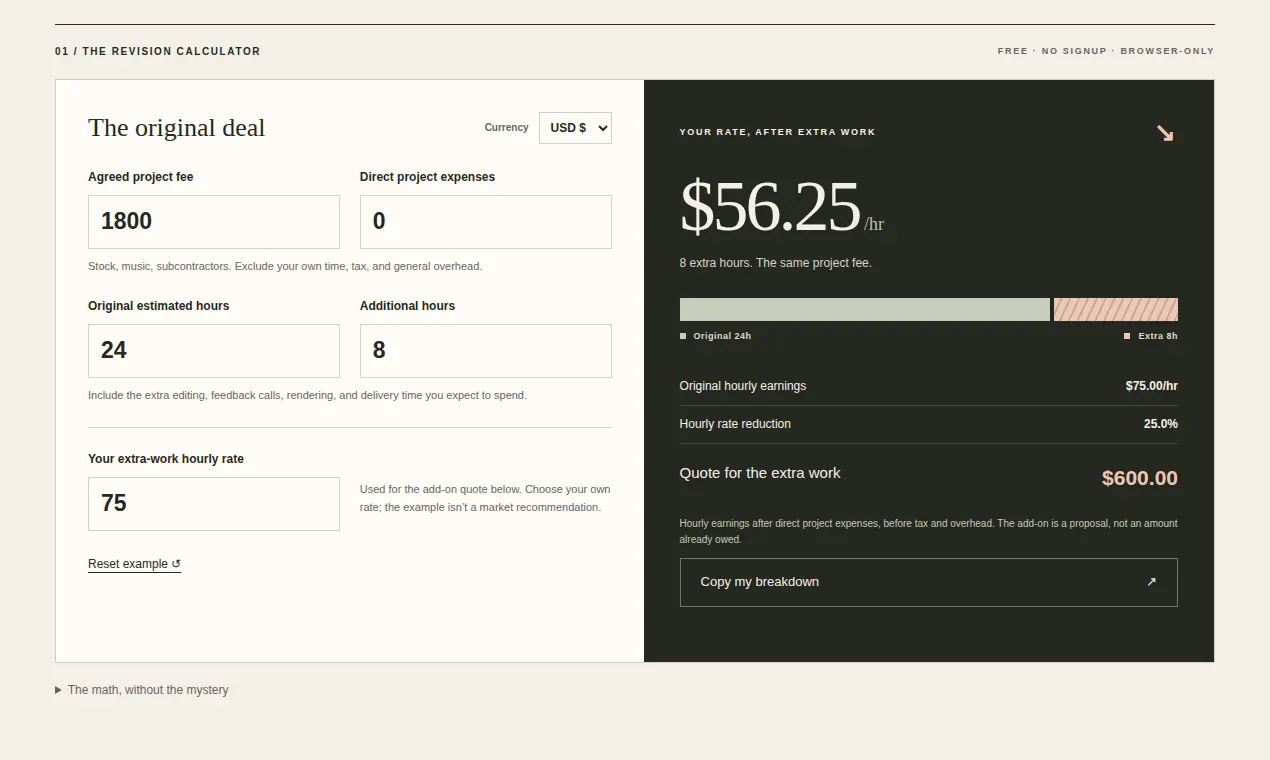Click the Copy my breakdown button

928,582
